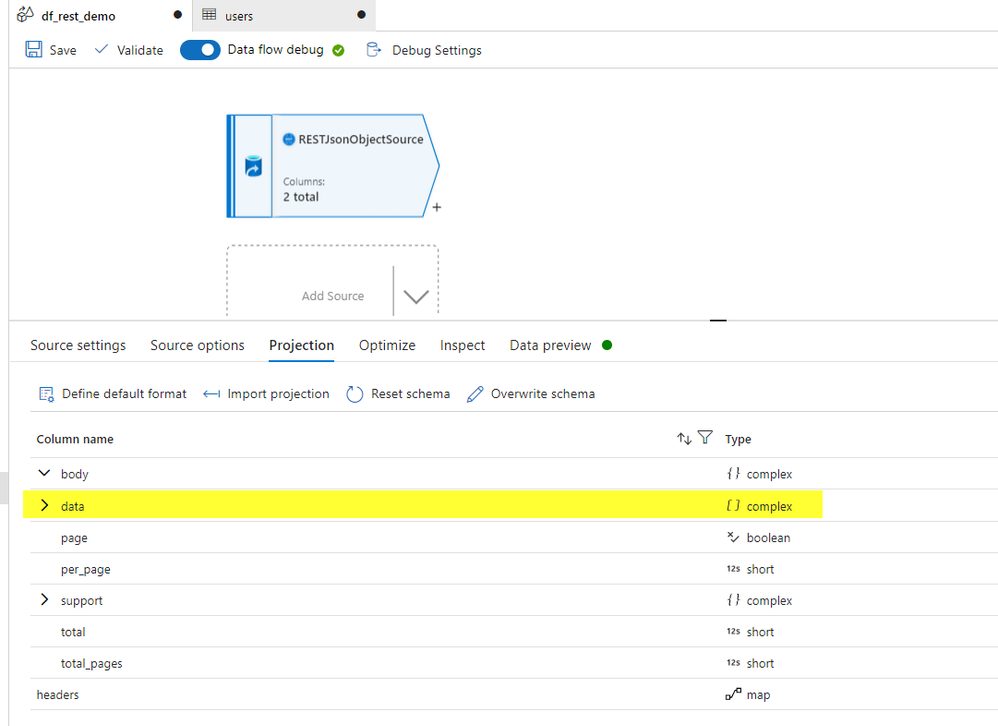The width and height of the screenshot is (998, 726).
Task: Sort columns with the sort arrows icon
Action: pyautogui.click(x=684, y=438)
